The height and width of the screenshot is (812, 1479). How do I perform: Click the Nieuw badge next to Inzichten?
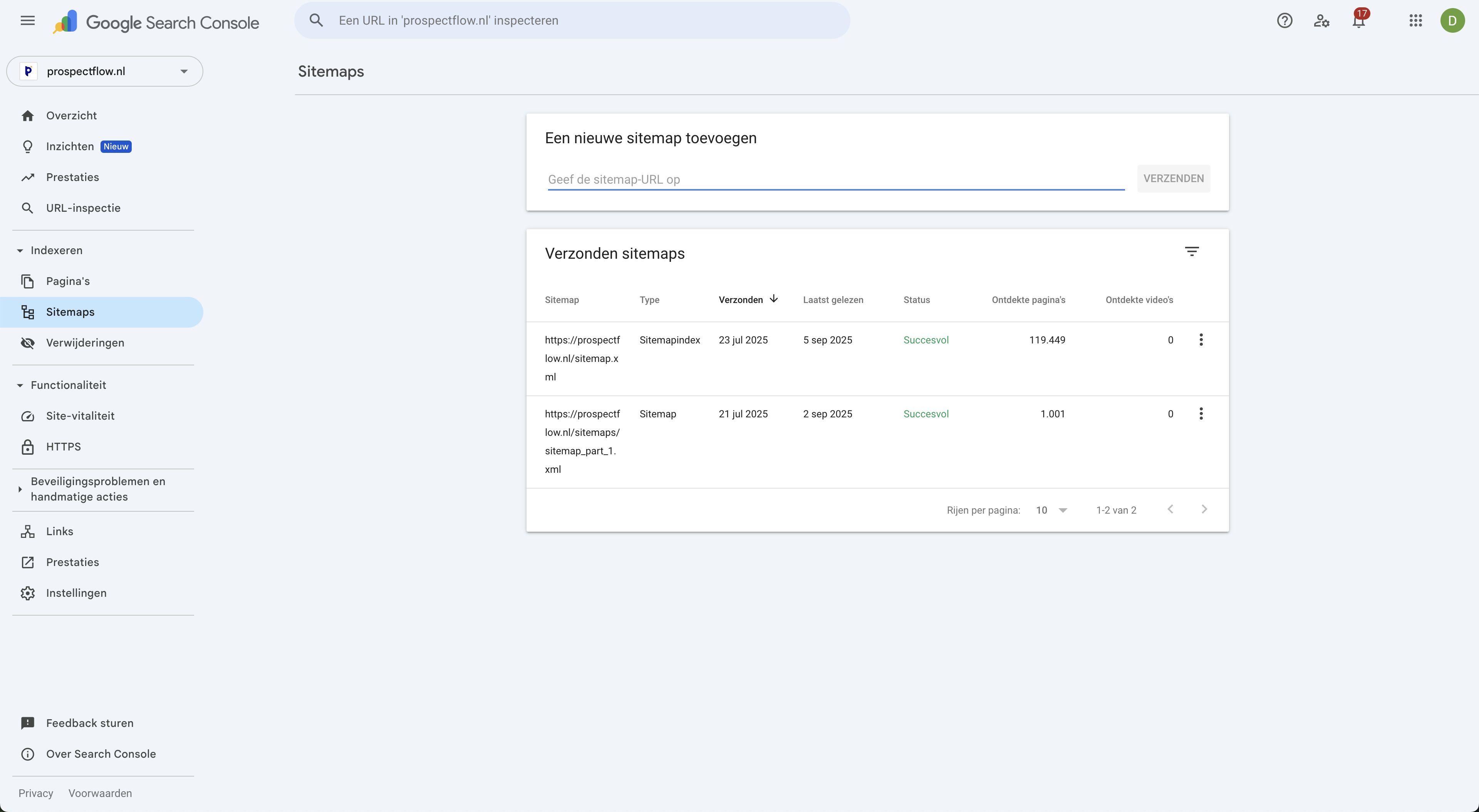(x=116, y=146)
